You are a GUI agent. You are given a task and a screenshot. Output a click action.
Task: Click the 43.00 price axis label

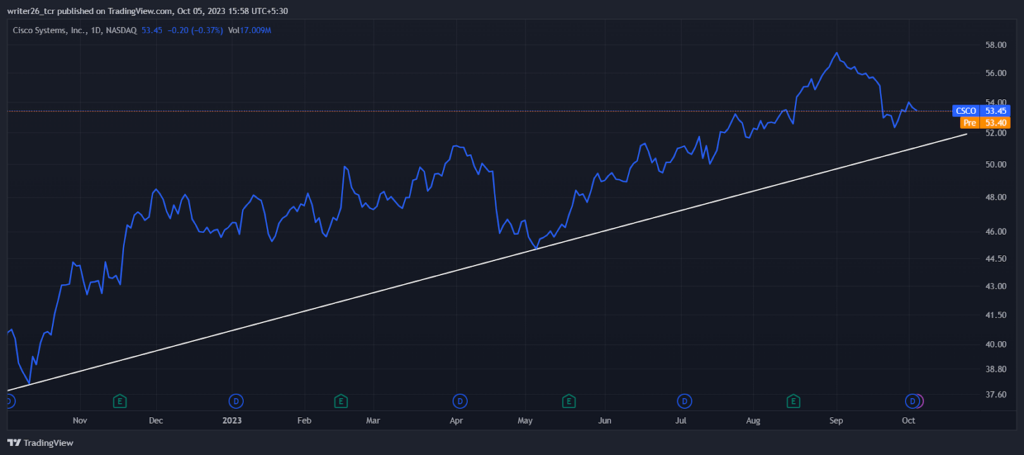[x=995, y=286]
